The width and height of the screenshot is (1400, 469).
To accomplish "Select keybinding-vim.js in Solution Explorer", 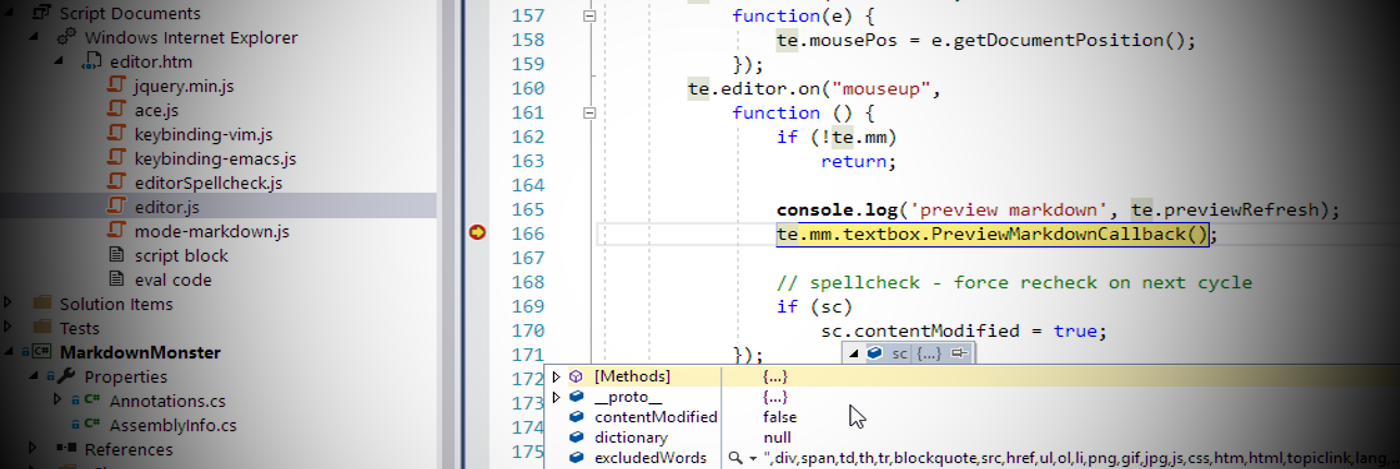I will point(203,134).
